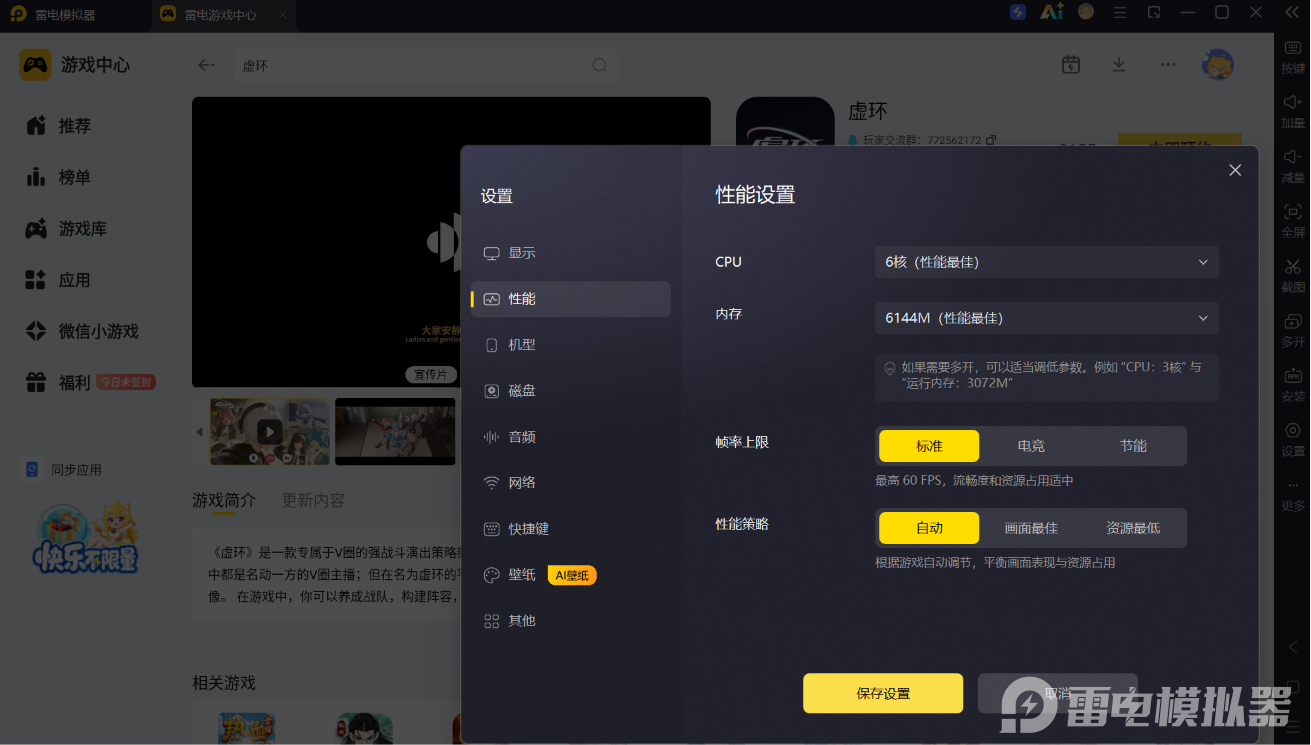Screen dimensions: 1311x745
Task: Click the search magnifier icon
Action: (x=599, y=65)
